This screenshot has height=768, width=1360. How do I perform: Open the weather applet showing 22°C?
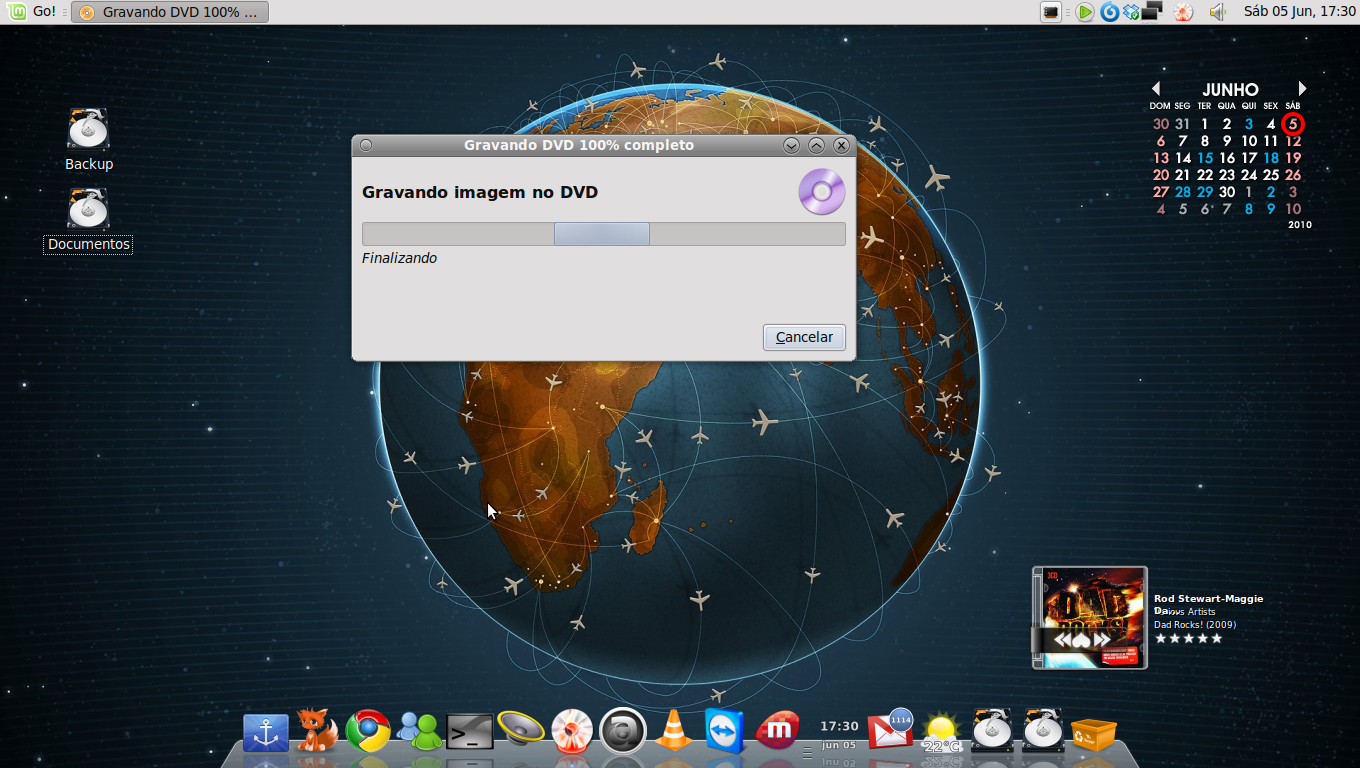click(941, 733)
